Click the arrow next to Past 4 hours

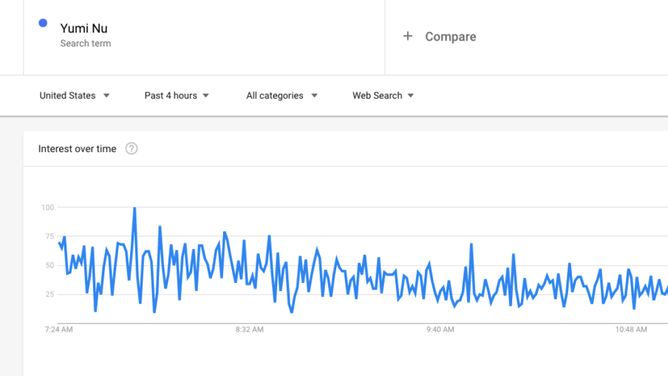click(x=206, y=95)
